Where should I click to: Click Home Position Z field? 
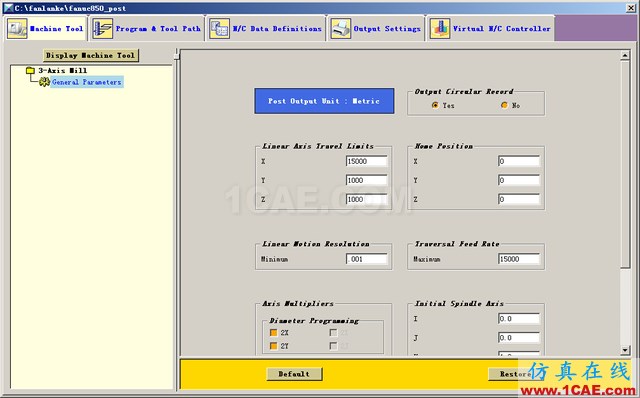click(519, 199)
